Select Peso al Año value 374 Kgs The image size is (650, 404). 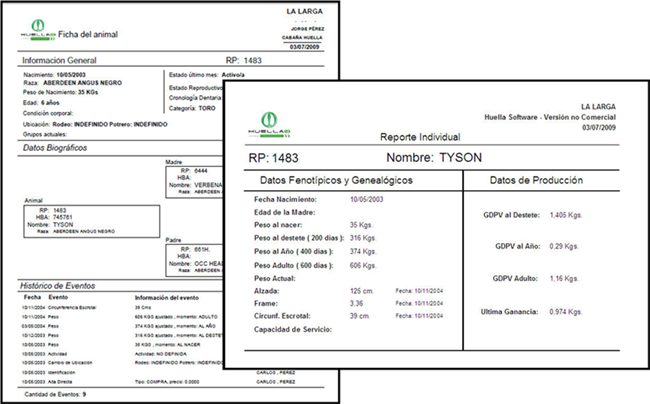point(363,252)
